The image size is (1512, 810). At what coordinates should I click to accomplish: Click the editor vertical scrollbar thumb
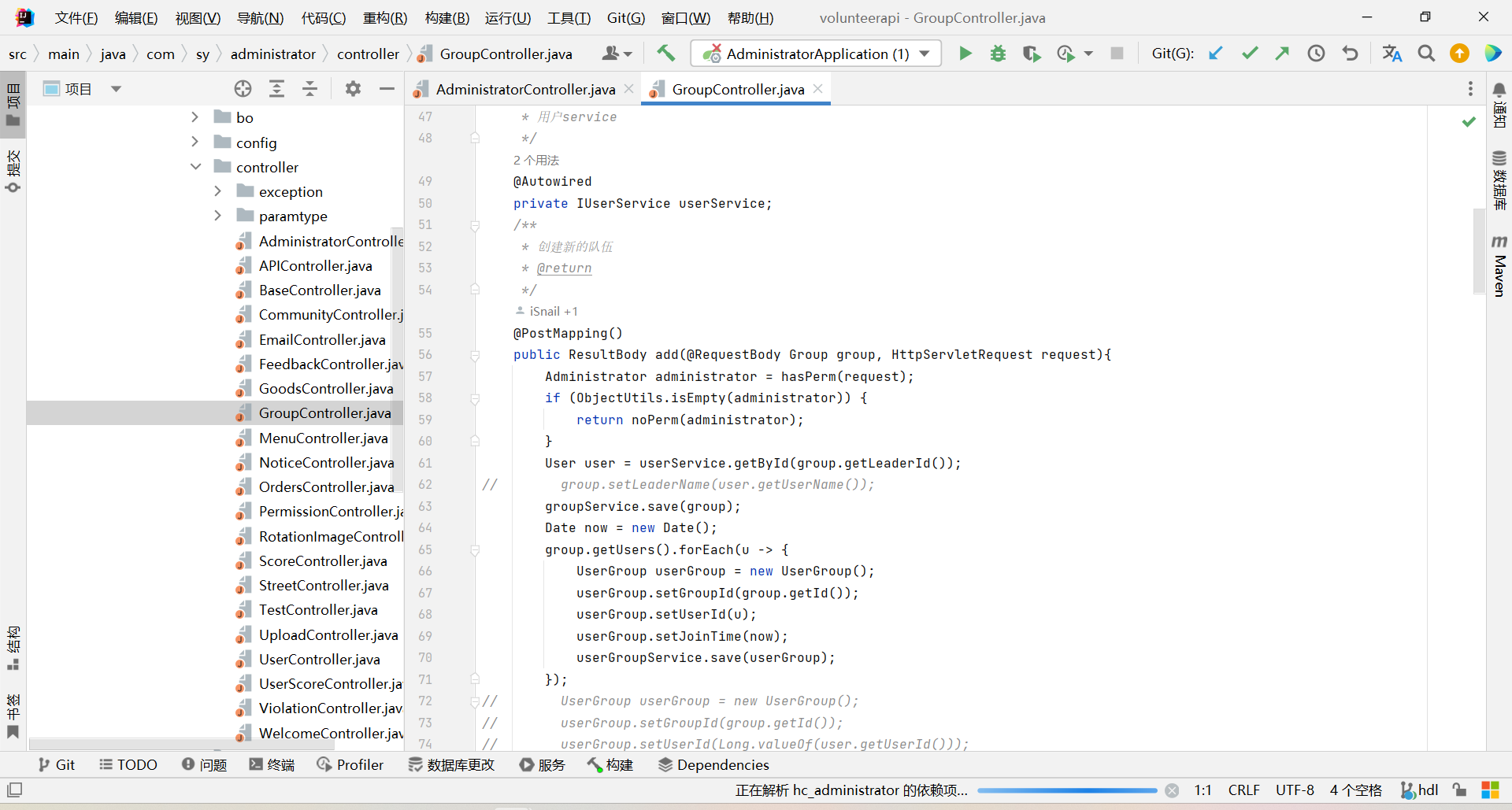[1478, 250]
